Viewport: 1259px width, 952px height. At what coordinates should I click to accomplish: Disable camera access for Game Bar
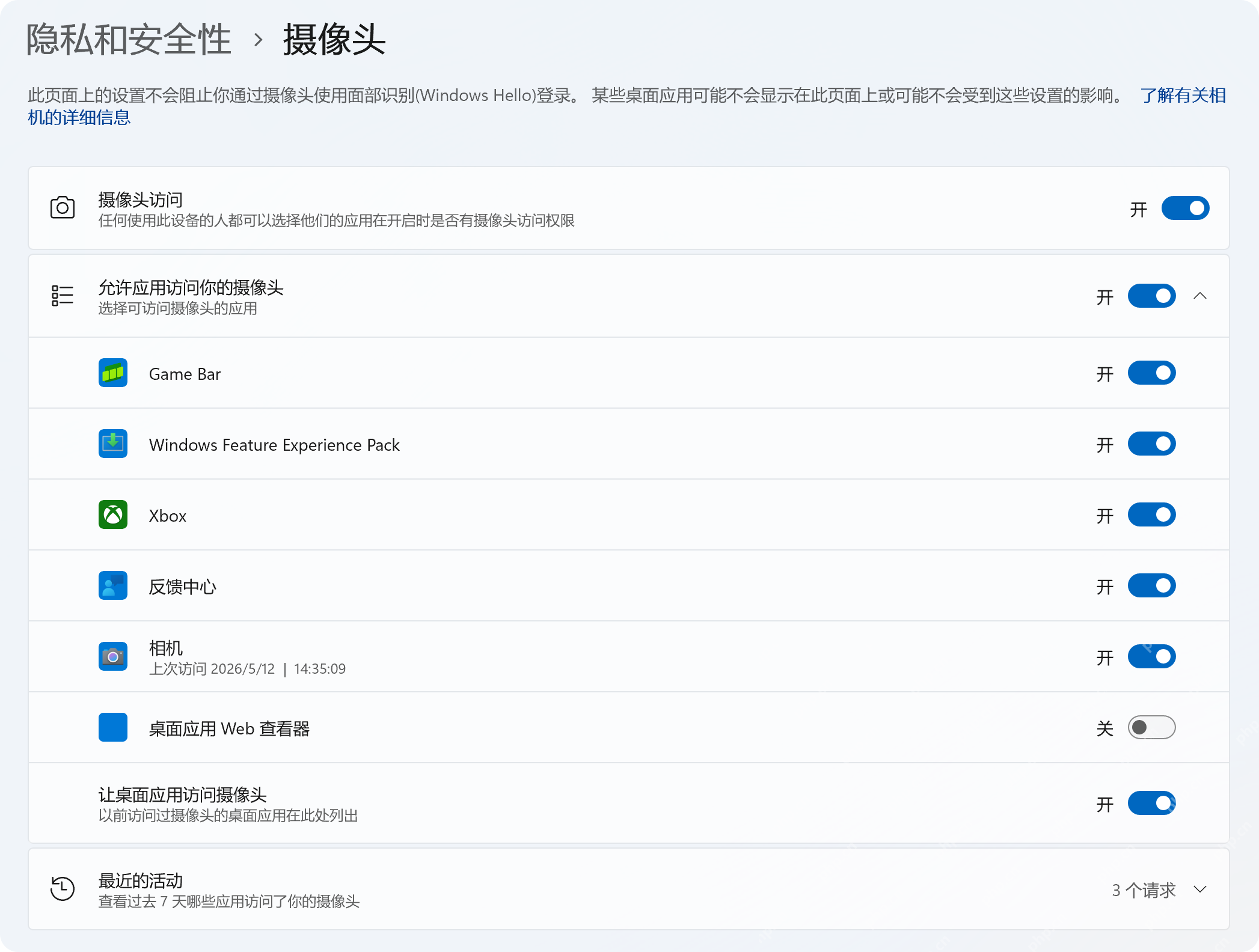(1152, 373)
